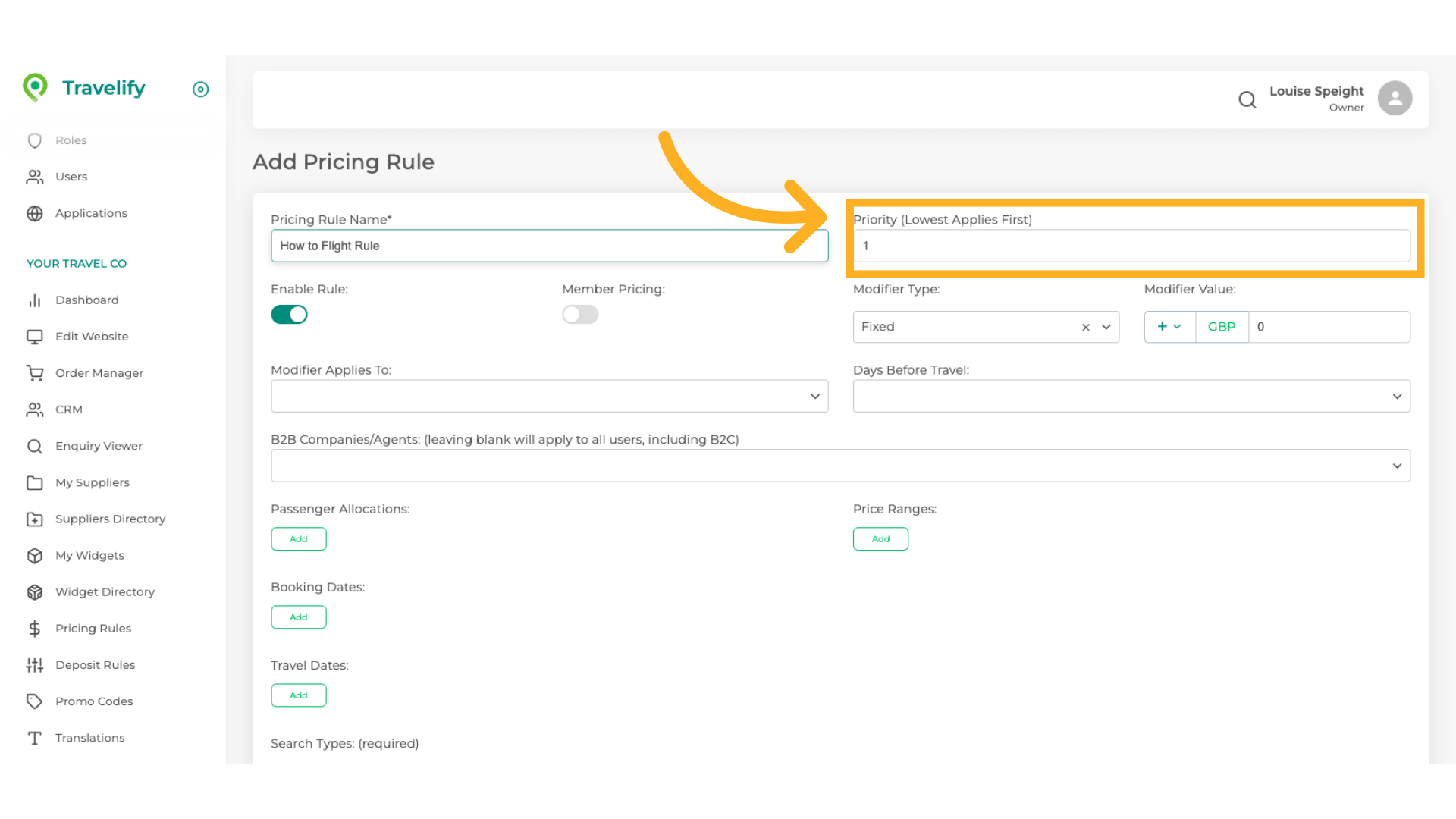Click the user avatar icon
The width and height of the screenshot is (1456, 819).
(x=1395, y=99)
